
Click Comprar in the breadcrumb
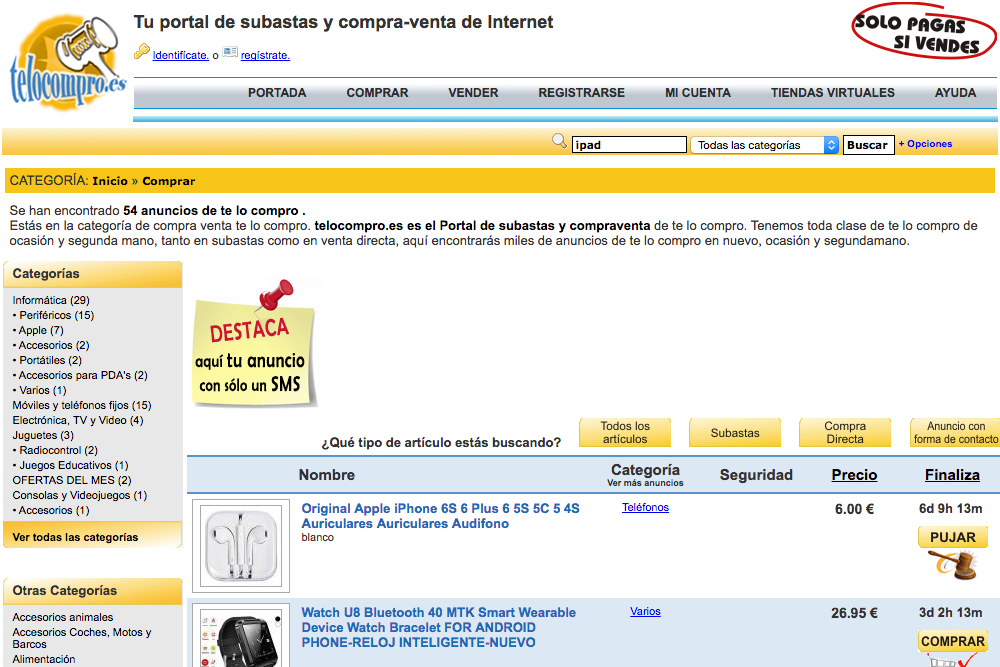click(168, 181)
